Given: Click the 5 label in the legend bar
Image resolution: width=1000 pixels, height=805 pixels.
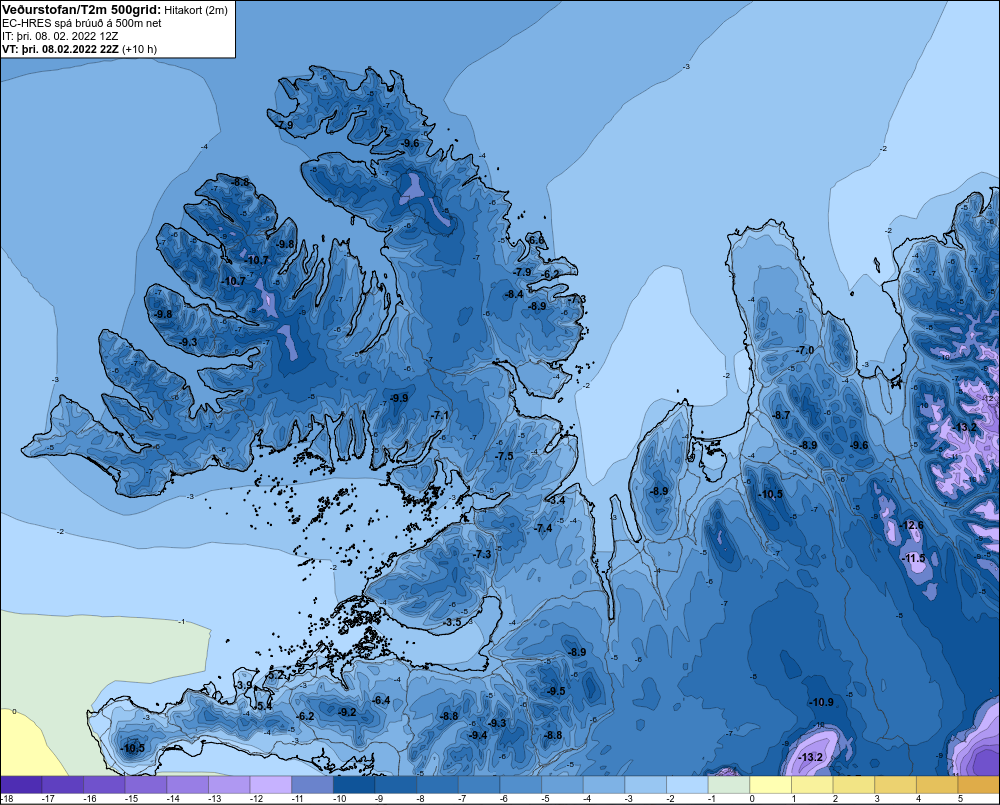Looking at the screenshot, I should click(960, 799).
